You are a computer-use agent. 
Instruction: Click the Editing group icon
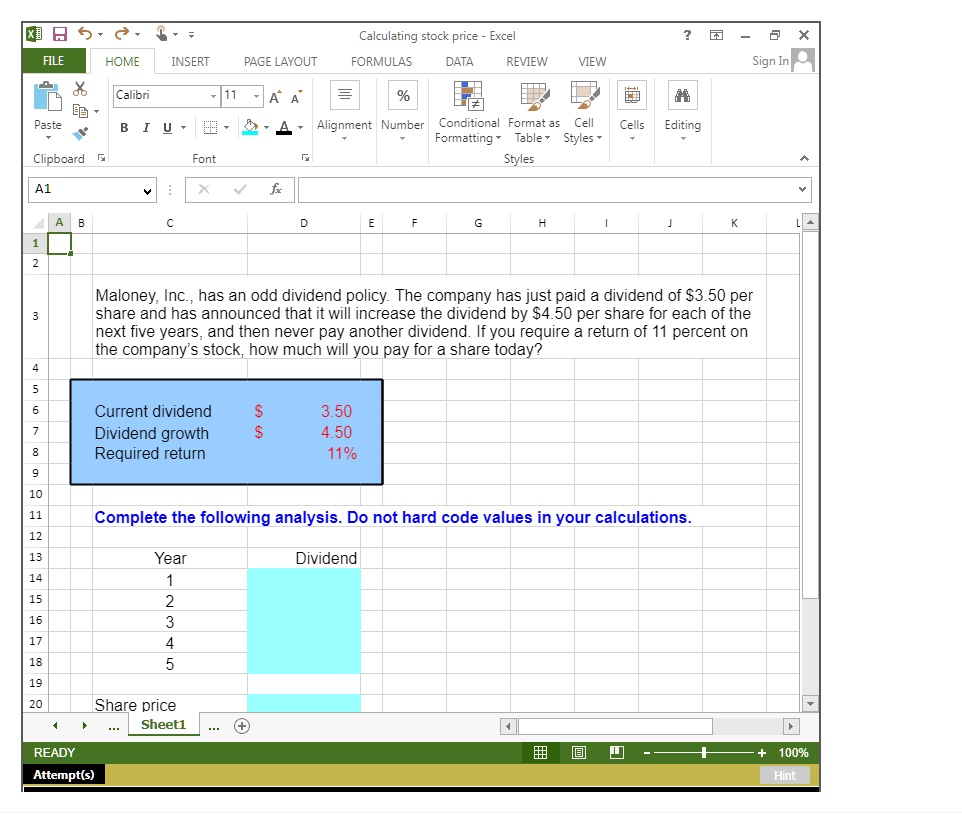click(682, 110)
